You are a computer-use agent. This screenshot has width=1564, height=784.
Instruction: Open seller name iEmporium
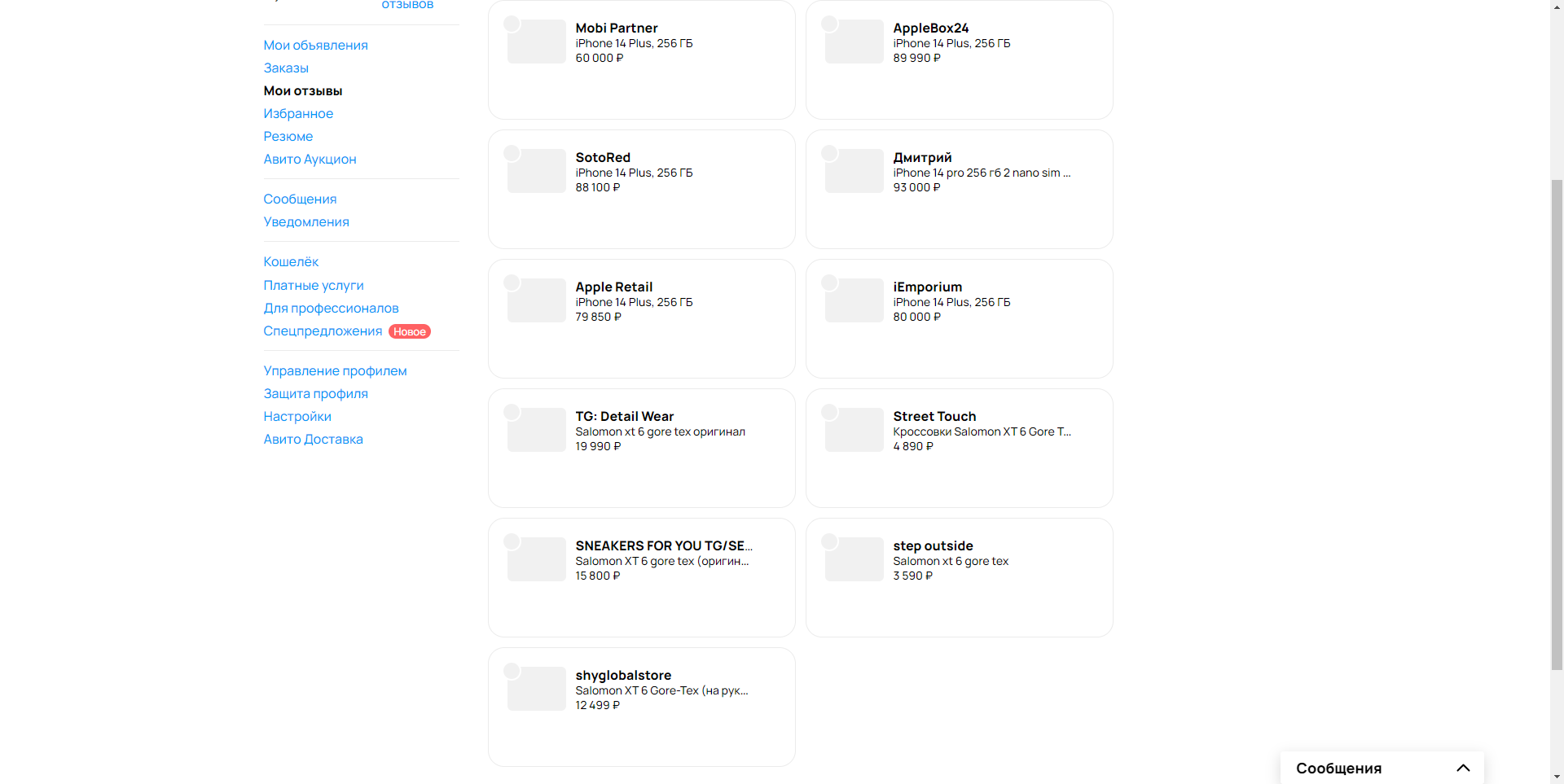point(928,287)
